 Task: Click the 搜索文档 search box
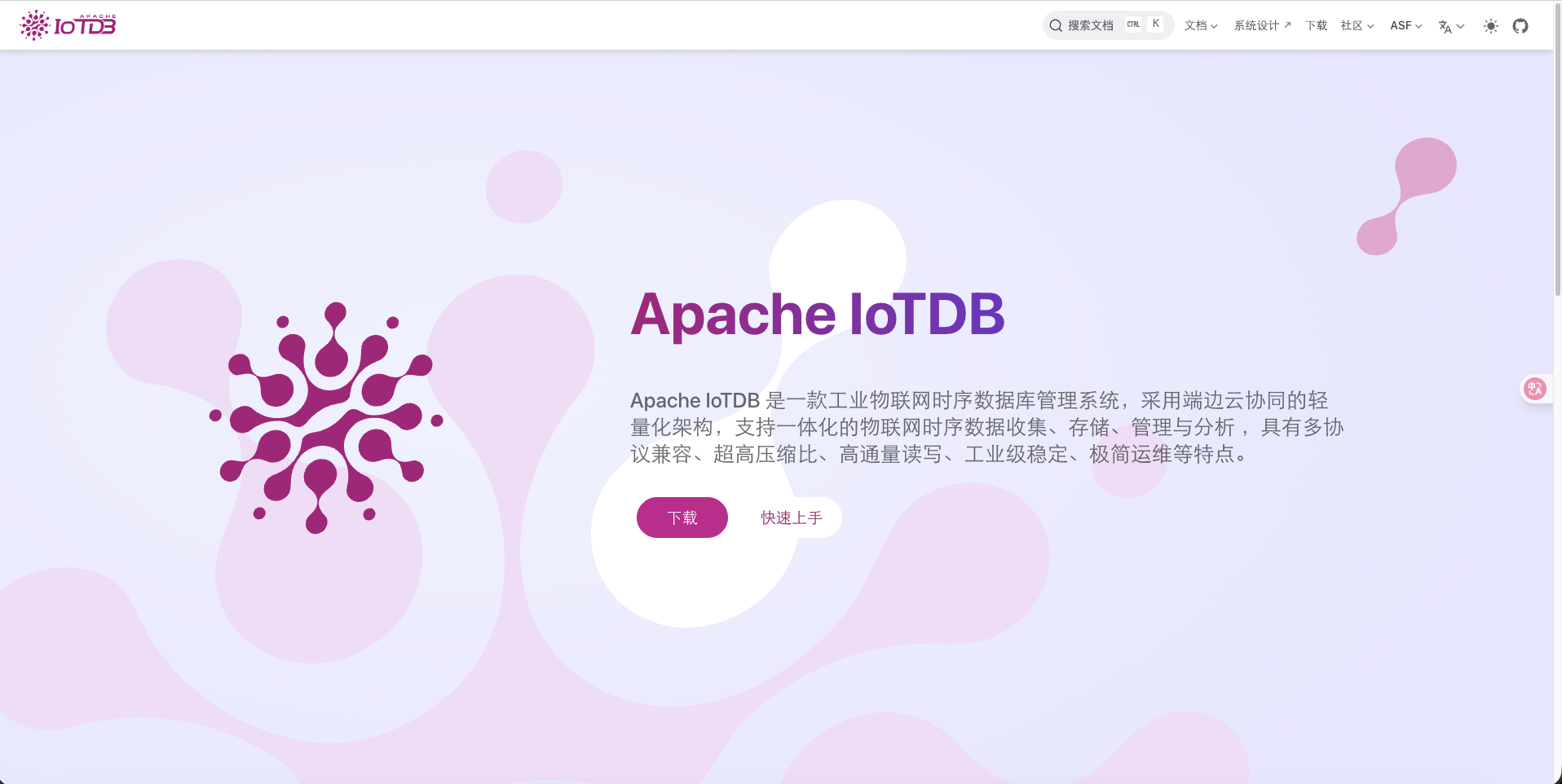pyautogui.click(x=1108, y=25)
